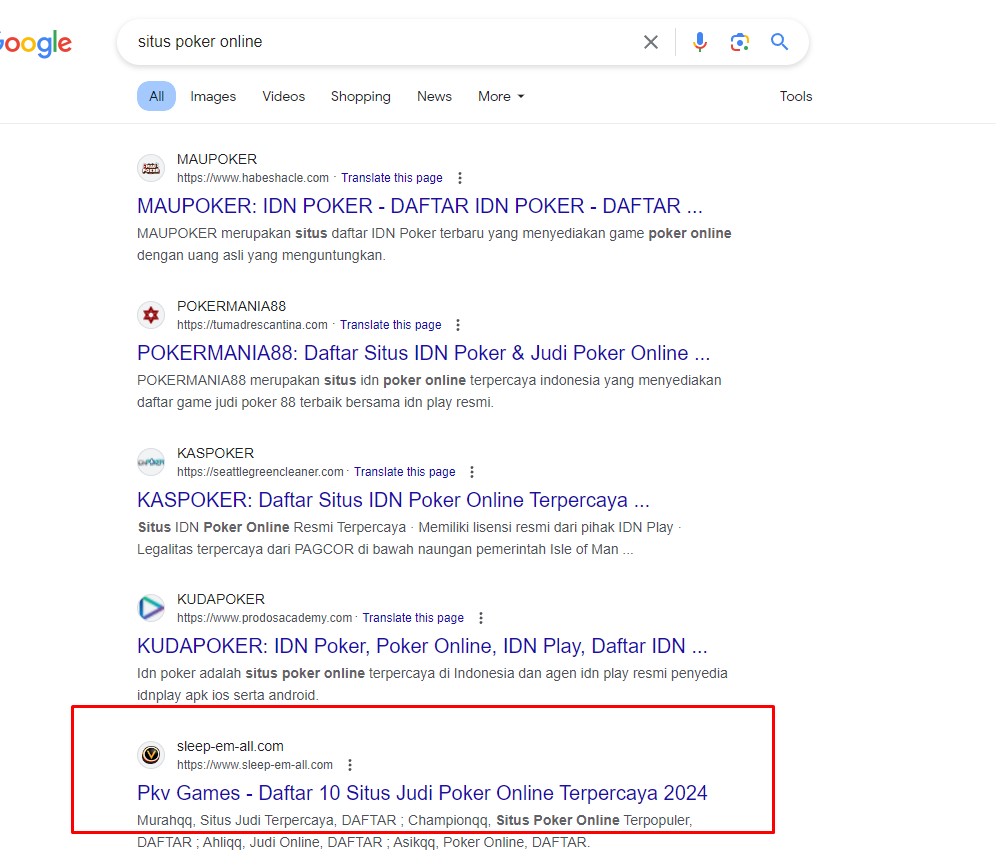Open three-dot menu for sleep-em-all.com result

pyautogui.click(x=350, y=765)
